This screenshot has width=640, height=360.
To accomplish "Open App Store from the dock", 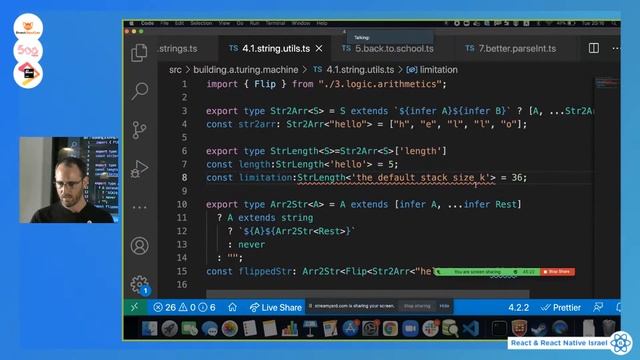I will point(350,329).
